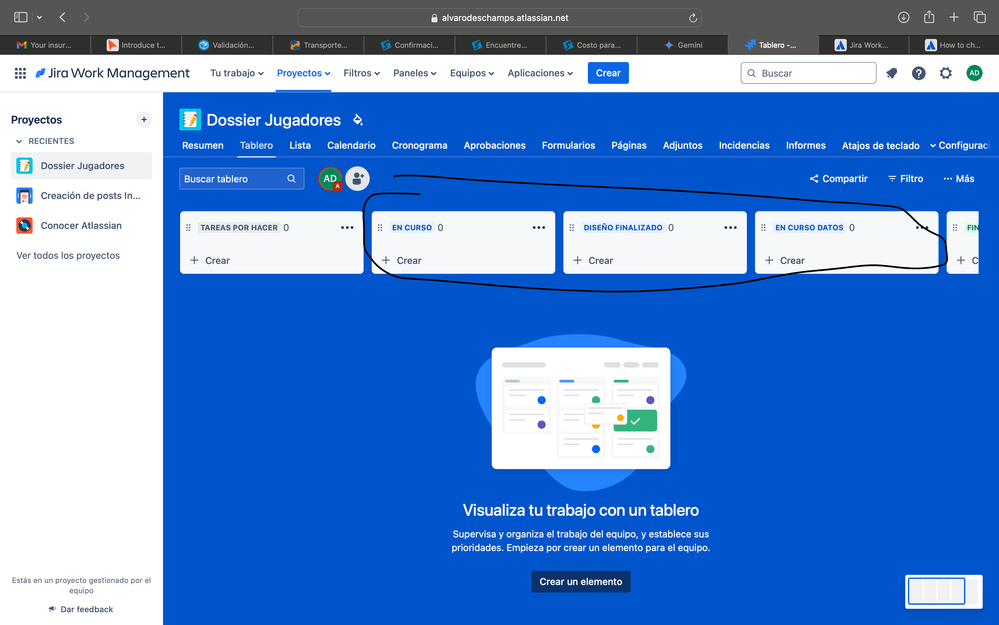
Task: Open a new Safari tab with plus
Action: [954, 17]
